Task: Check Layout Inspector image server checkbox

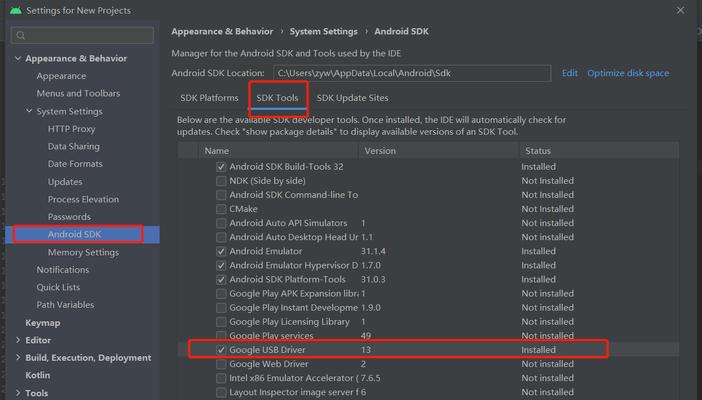Action: click(221, 392)
